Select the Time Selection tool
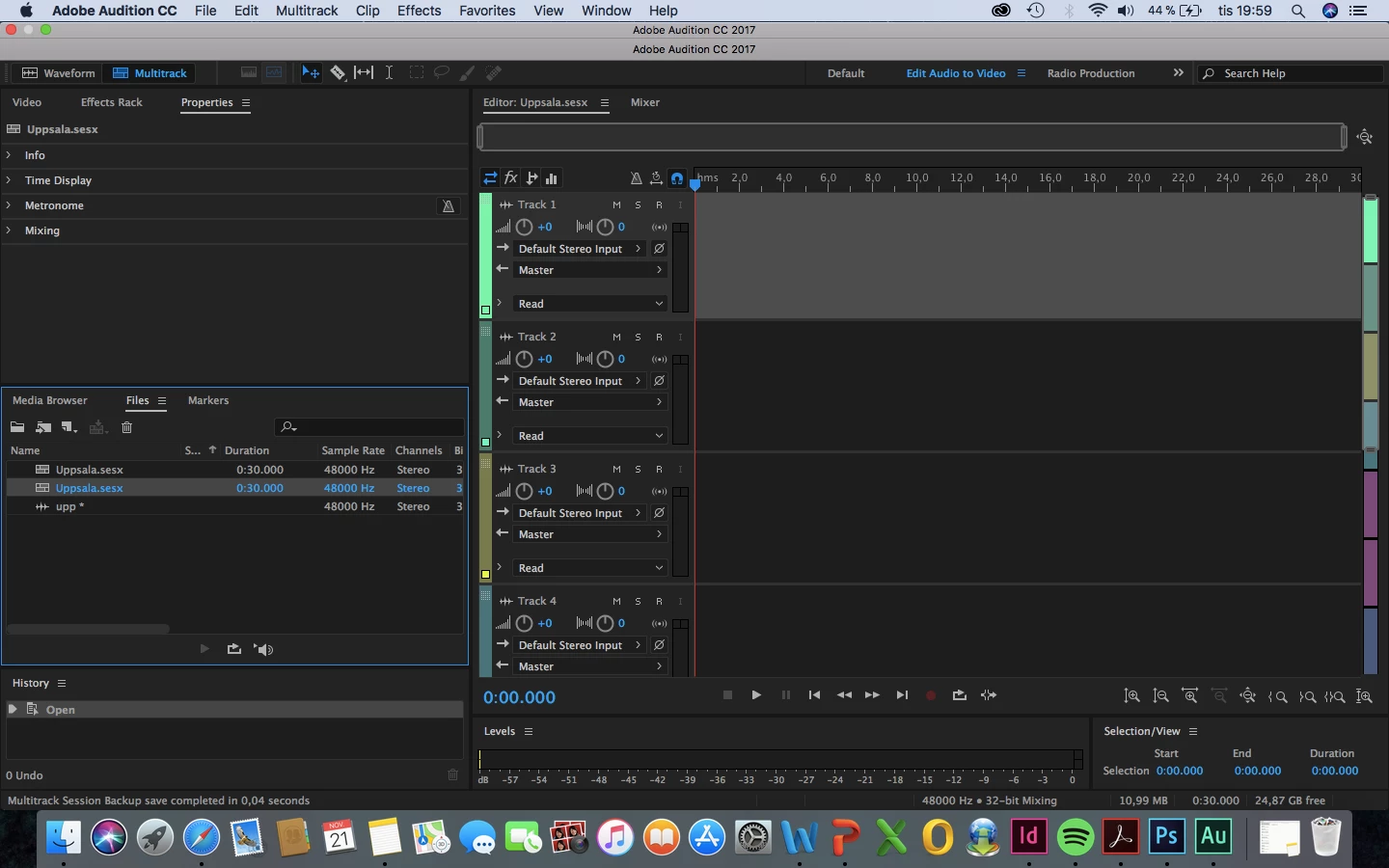 [x=390, y=73]
